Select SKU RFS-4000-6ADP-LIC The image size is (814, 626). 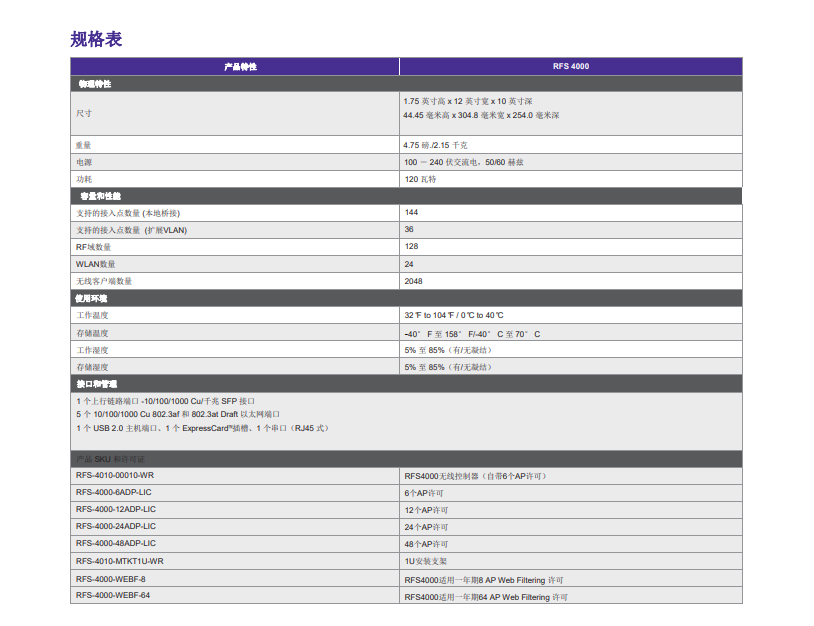point(114,493)
